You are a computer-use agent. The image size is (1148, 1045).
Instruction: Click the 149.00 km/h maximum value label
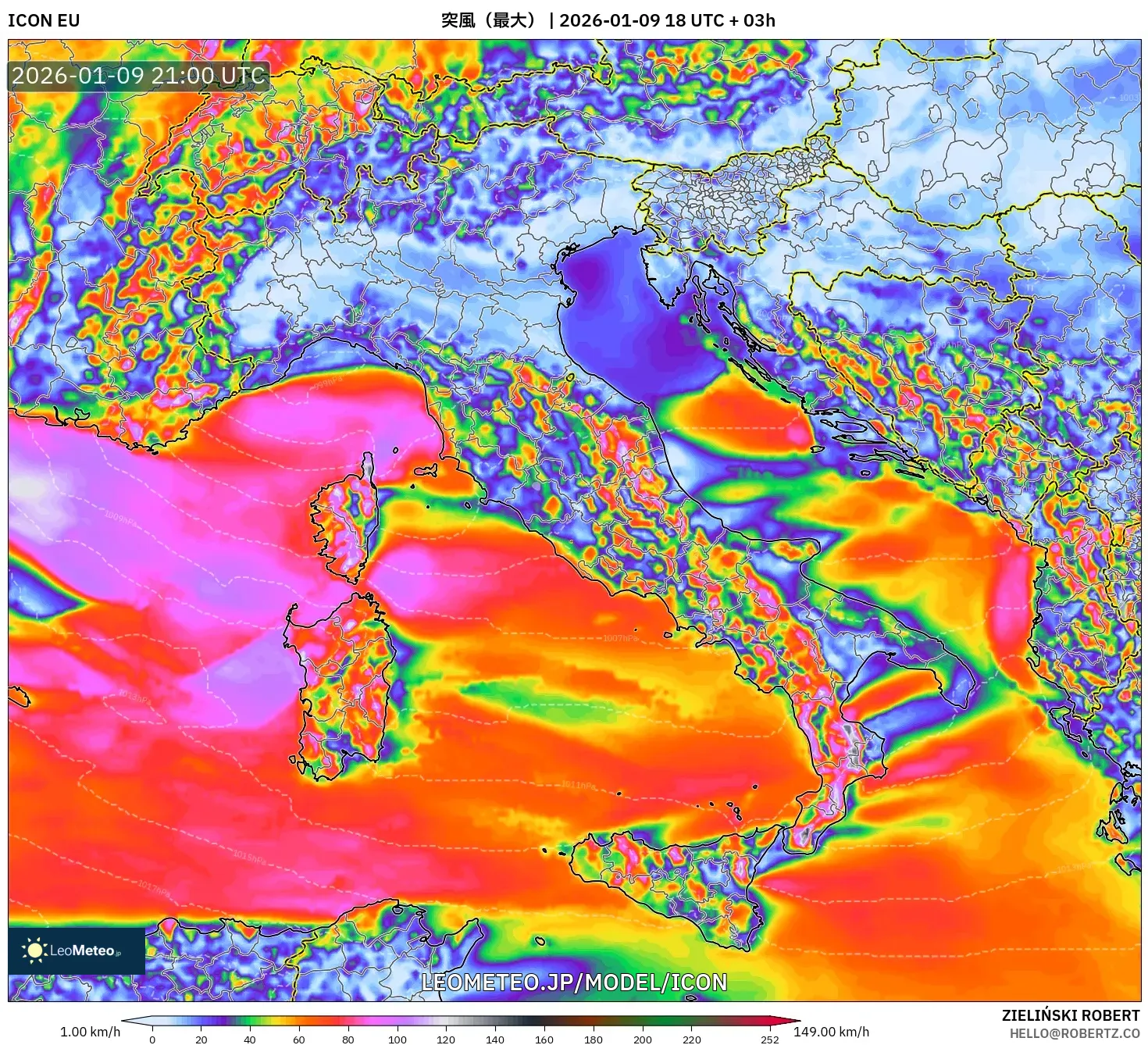831,1032
